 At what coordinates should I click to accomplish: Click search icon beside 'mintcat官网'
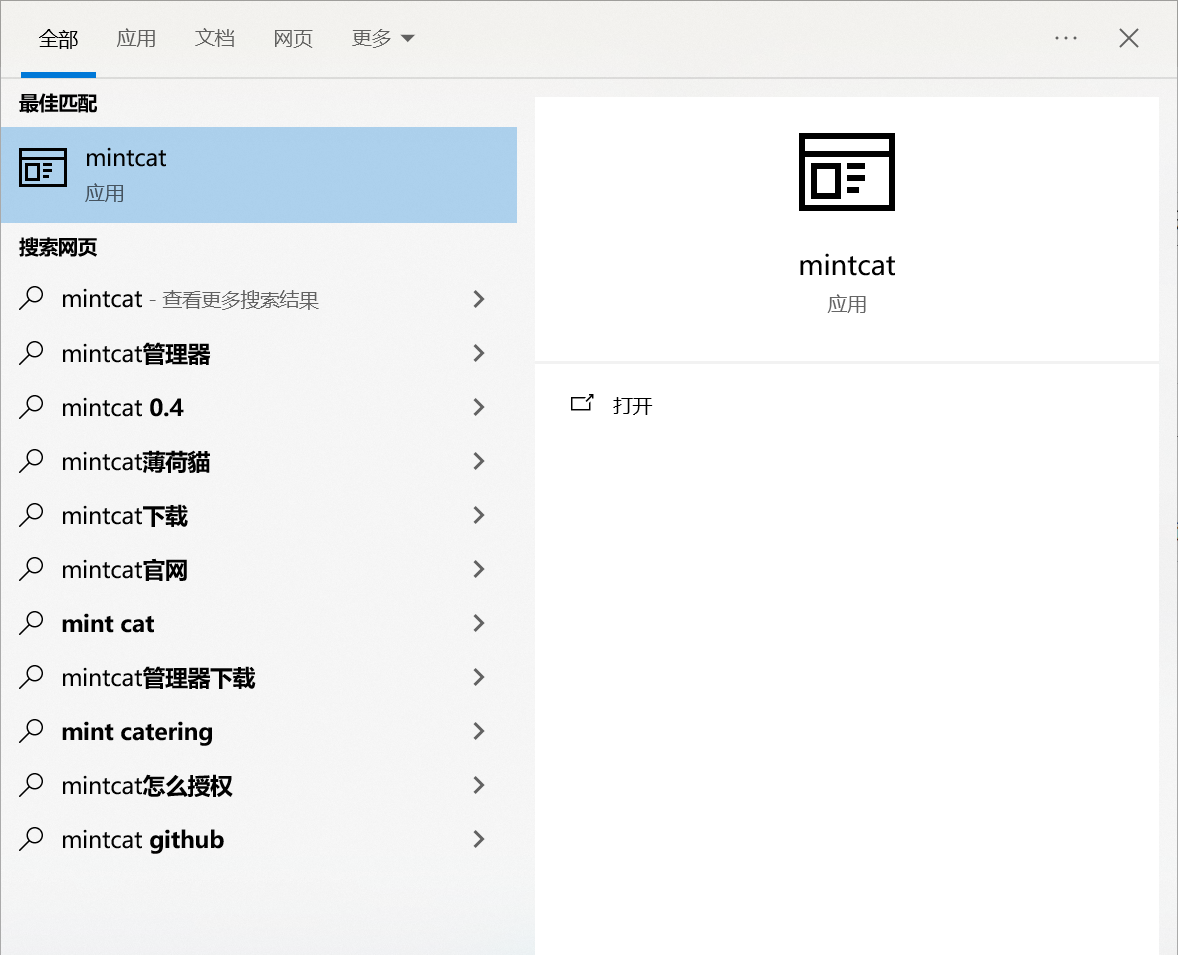(x=32, y=569)
